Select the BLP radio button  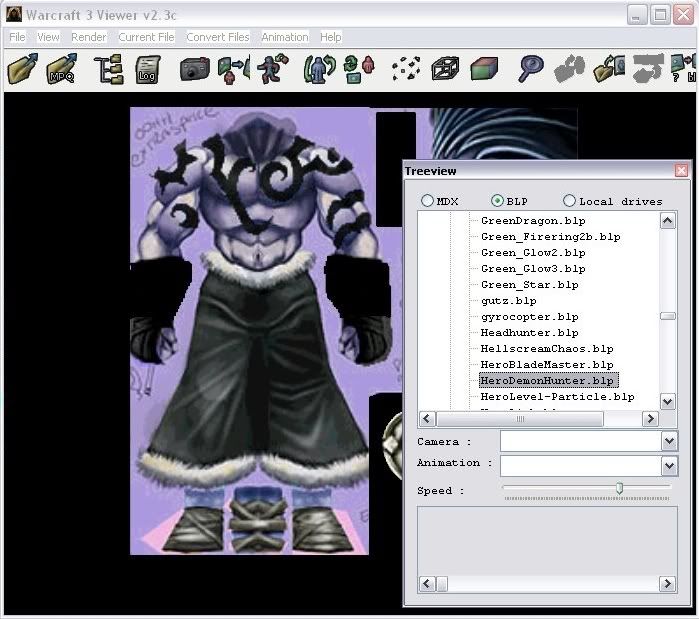(x=497, y=201)
